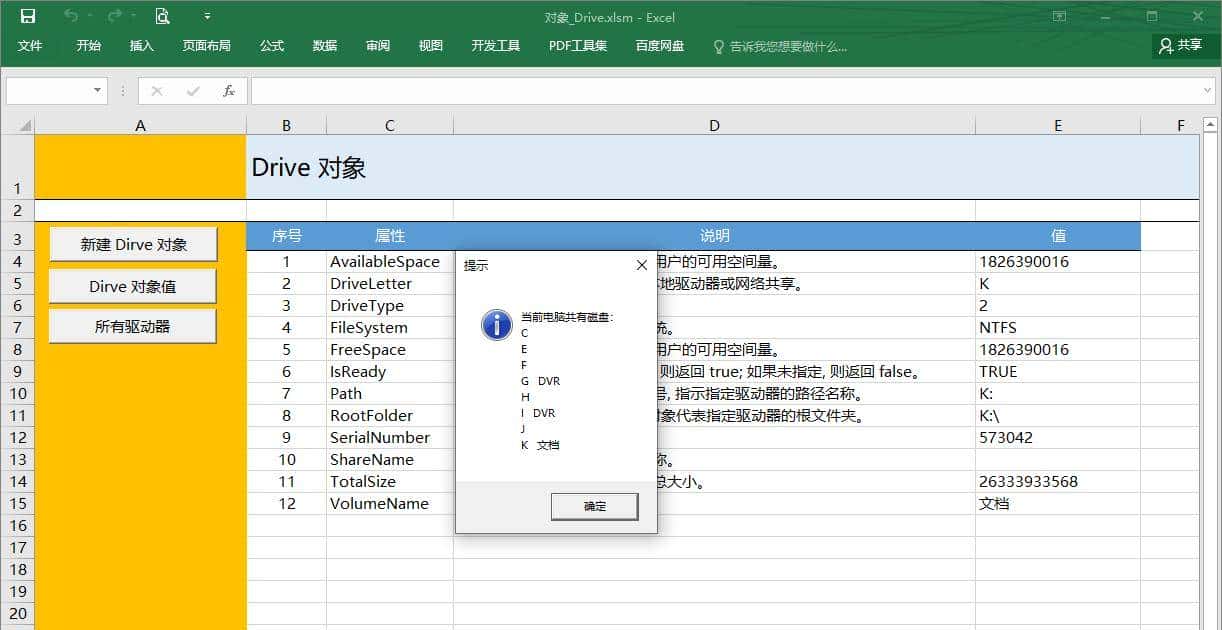Click the Redo icon
The width and height of the screenshot is (1222, 630).
coord(113,16)
